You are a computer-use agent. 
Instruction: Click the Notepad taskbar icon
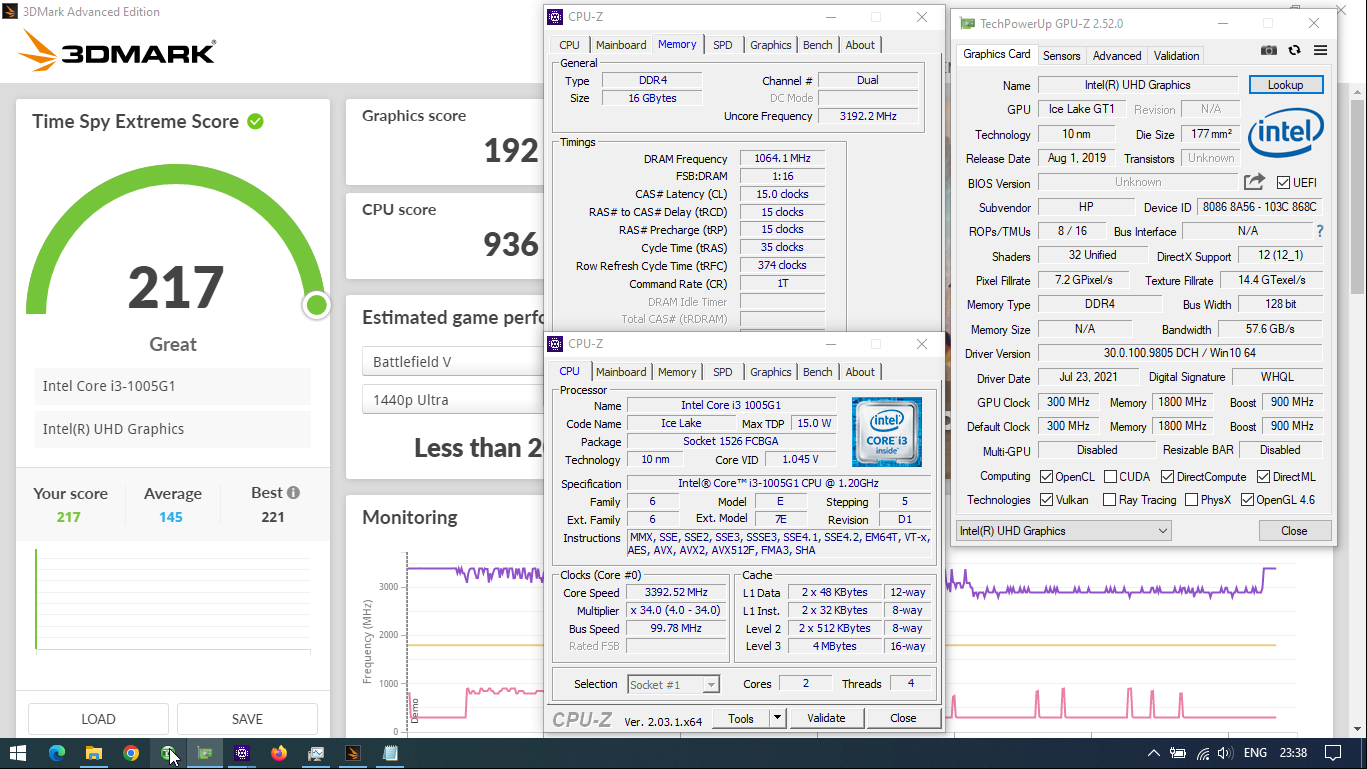[x=390, y=753]
